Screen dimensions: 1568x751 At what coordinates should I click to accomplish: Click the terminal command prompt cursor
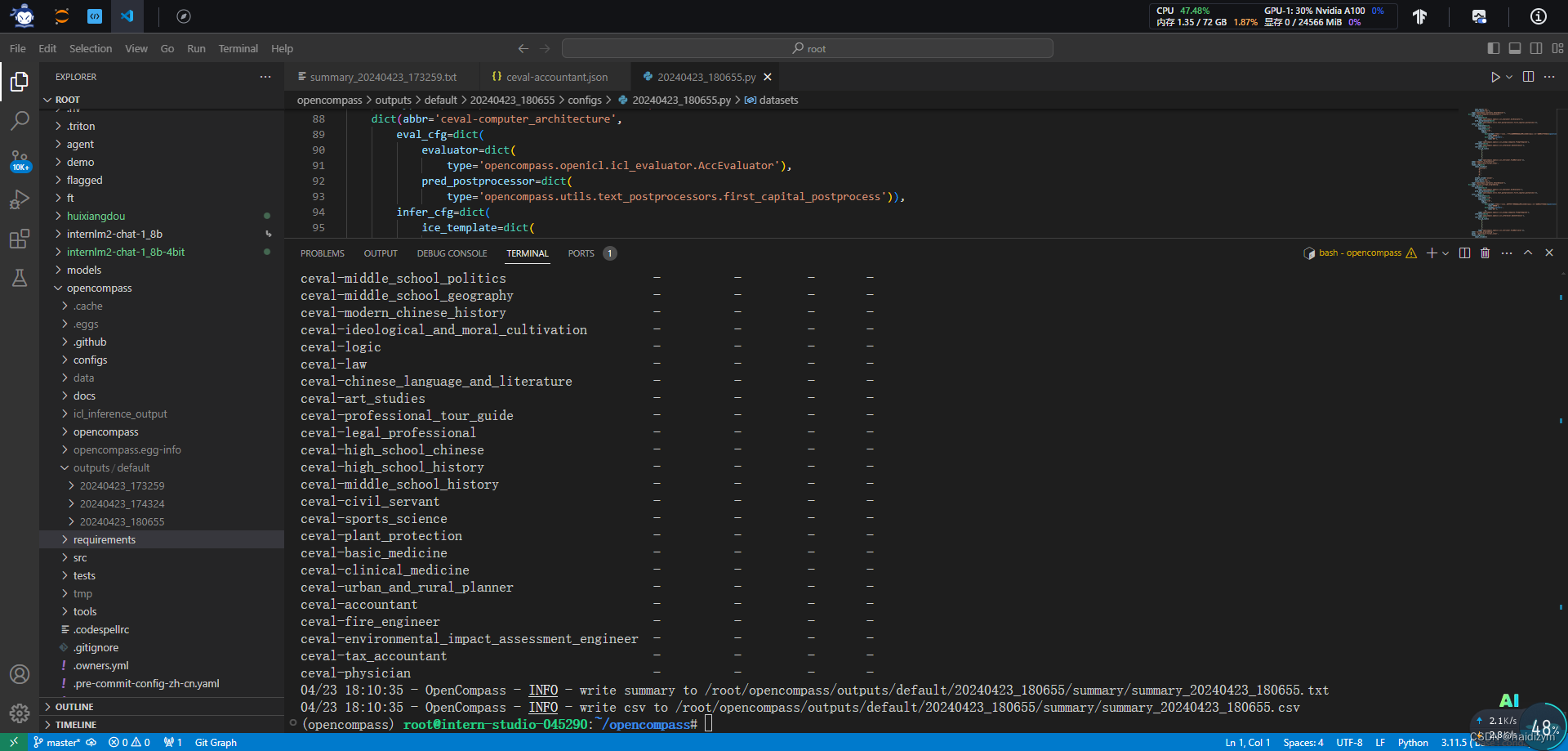(709, 724)
